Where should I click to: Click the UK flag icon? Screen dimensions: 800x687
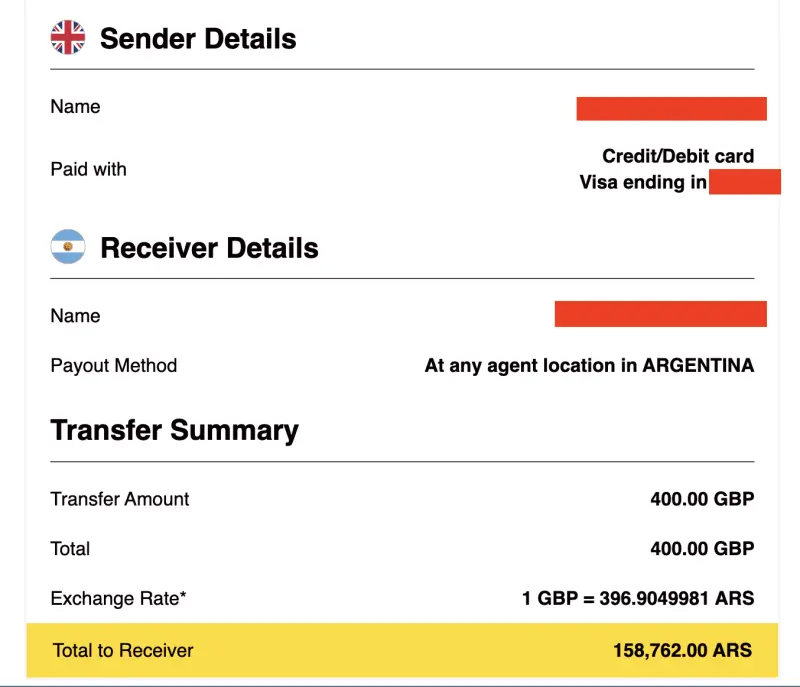pos(68,37)
